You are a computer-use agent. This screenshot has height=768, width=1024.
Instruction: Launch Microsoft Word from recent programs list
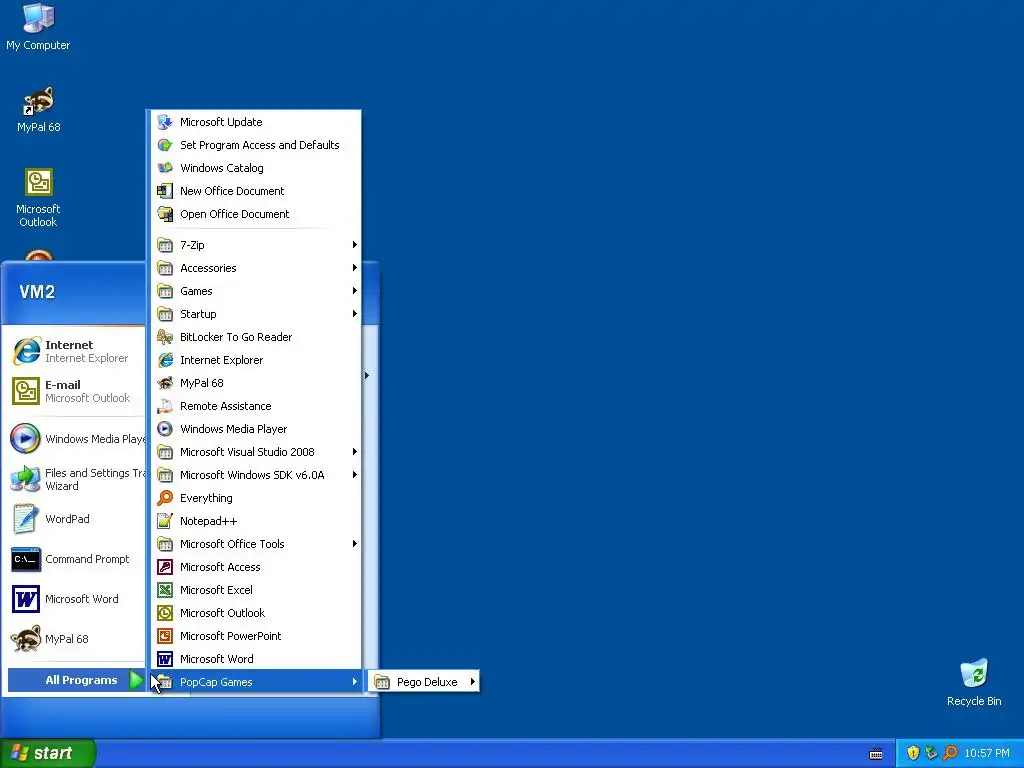tap(76, 599)
